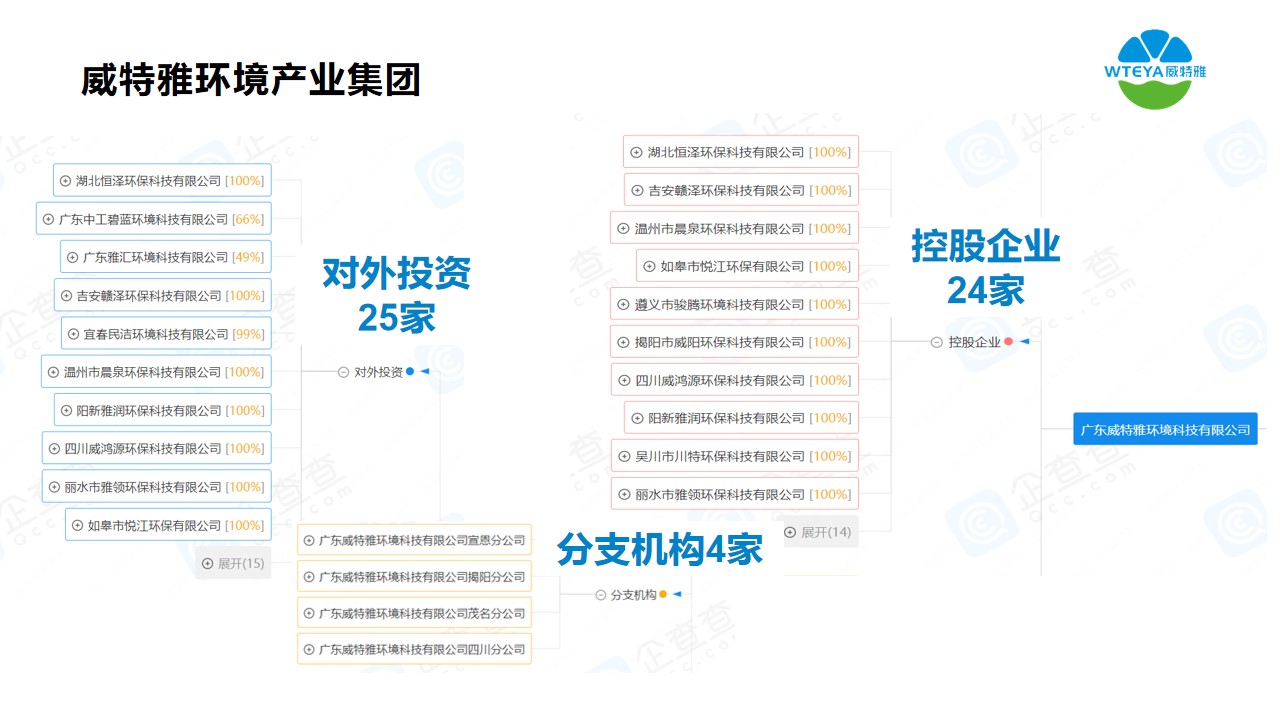The height and width of the screenshot is (720, 1280).
Task: Click plus icon beside 广东中工碧蓝环境科技有限公司
Action: click(48, 219)
